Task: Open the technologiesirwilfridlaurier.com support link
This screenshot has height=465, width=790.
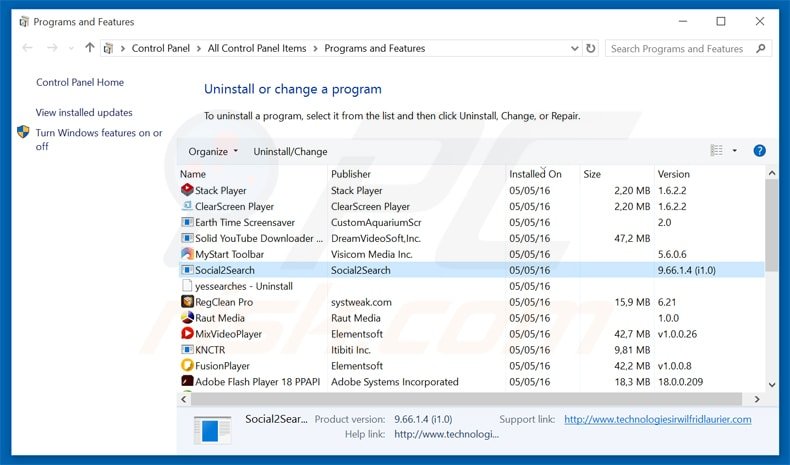Action: click(657, 419)
